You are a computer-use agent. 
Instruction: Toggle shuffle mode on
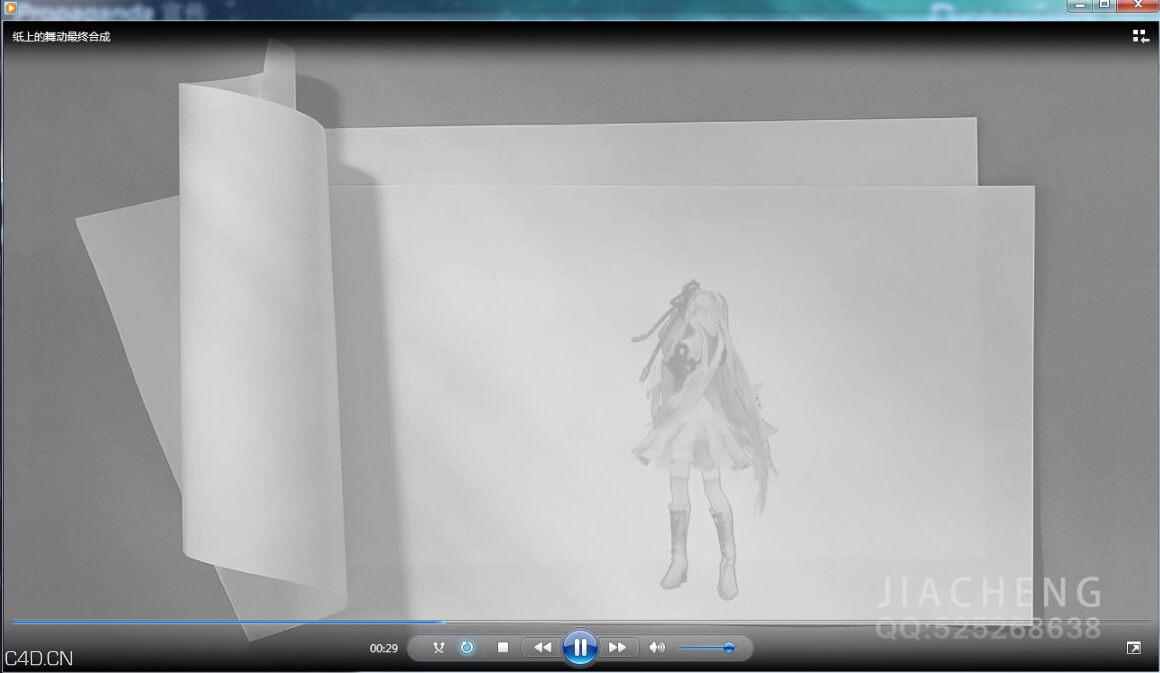438,647
